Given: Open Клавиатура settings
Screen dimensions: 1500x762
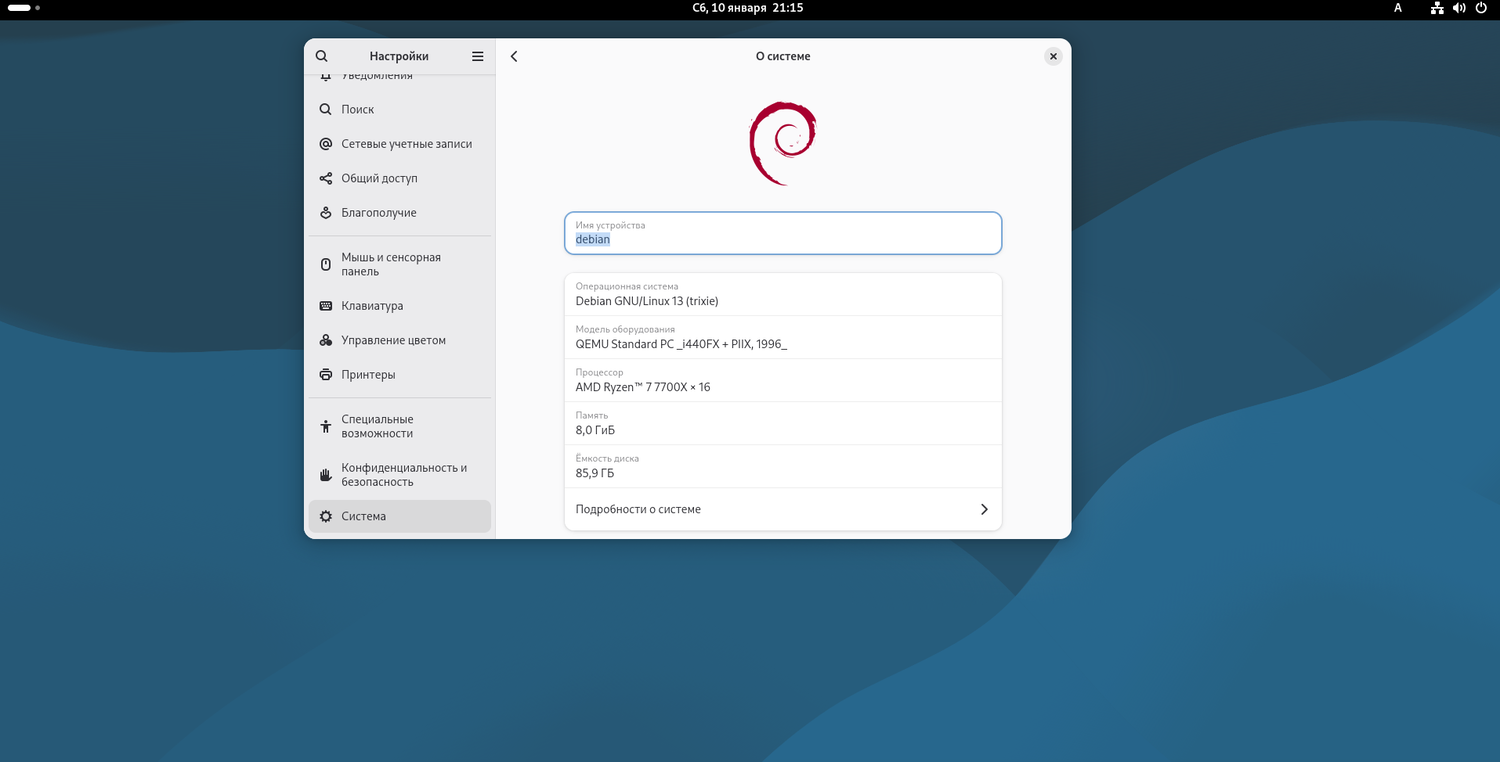Looking at the screenshot, I should [x=400, y=306].
